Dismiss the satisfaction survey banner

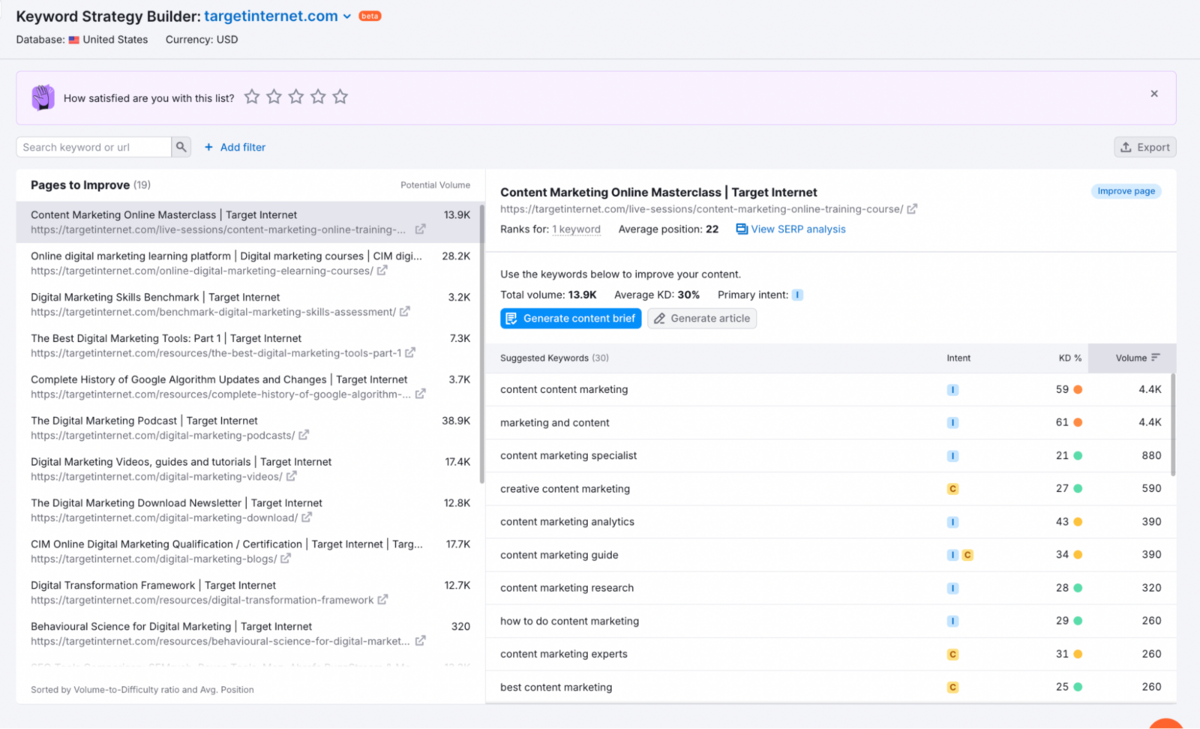(1154, 94)
